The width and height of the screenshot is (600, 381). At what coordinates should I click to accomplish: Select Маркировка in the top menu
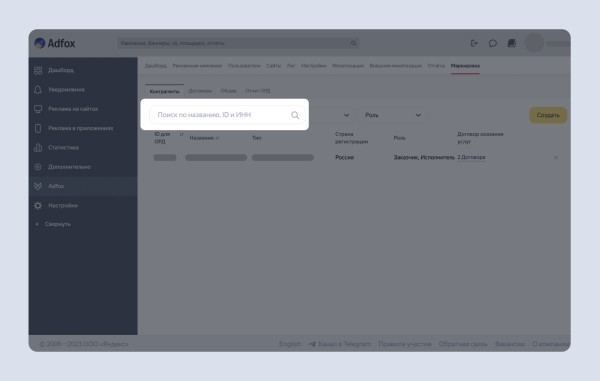[465, 66]
